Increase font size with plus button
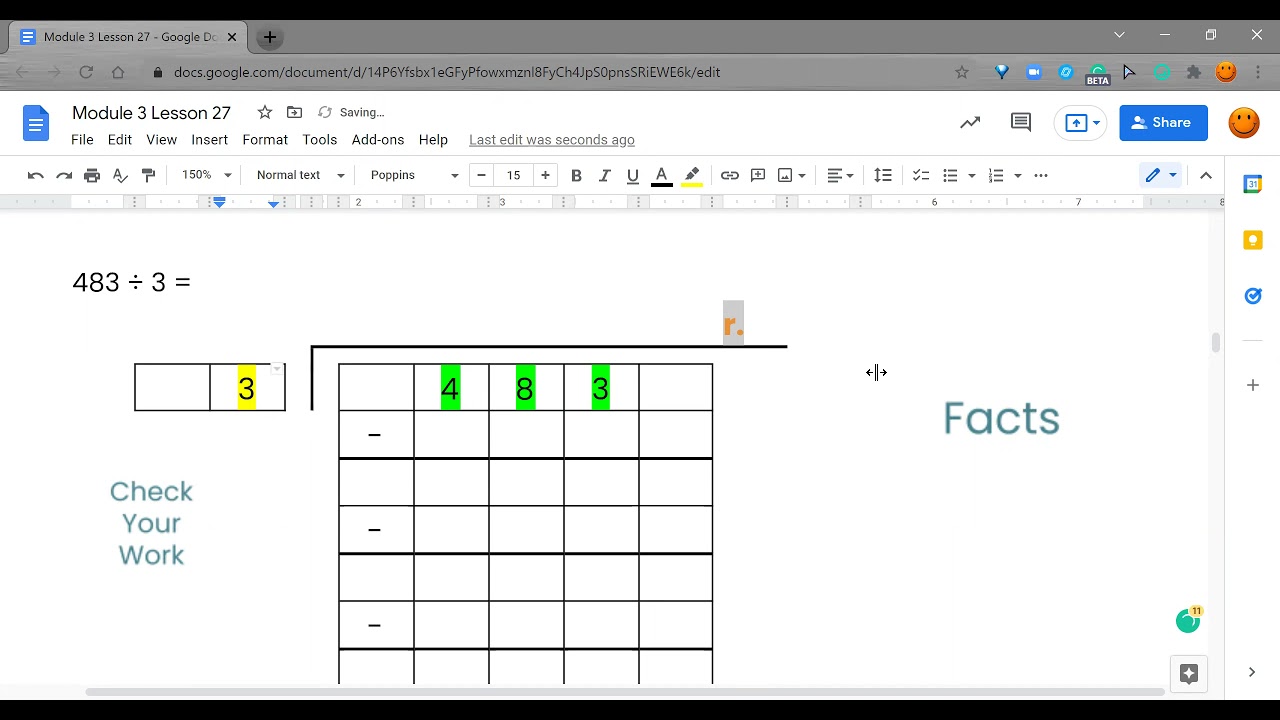The image size is (1280, 720). tap(545, 175)
